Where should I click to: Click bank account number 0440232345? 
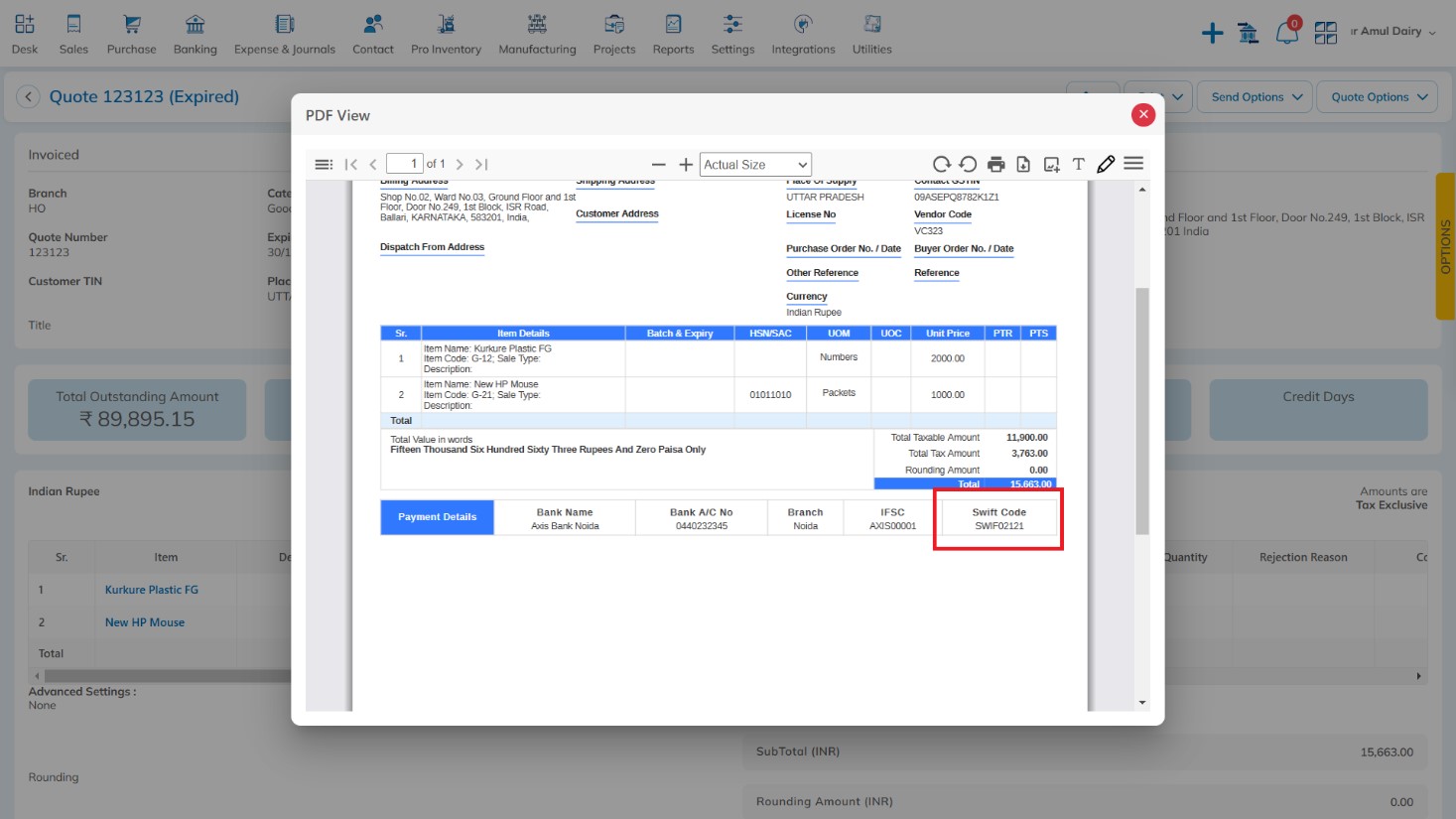pos(702,526)
